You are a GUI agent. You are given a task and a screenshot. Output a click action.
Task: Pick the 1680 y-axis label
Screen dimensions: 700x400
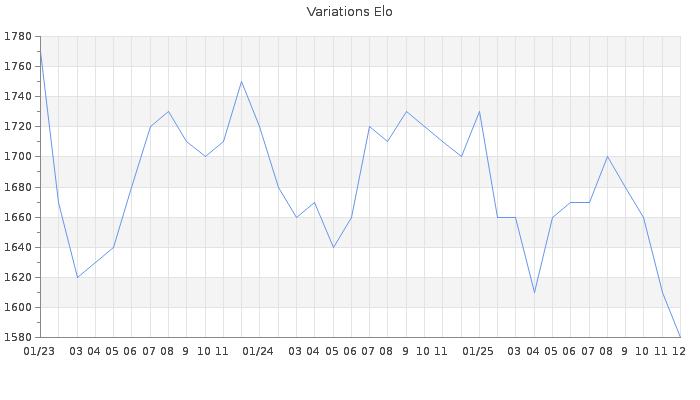click(18, 187)
